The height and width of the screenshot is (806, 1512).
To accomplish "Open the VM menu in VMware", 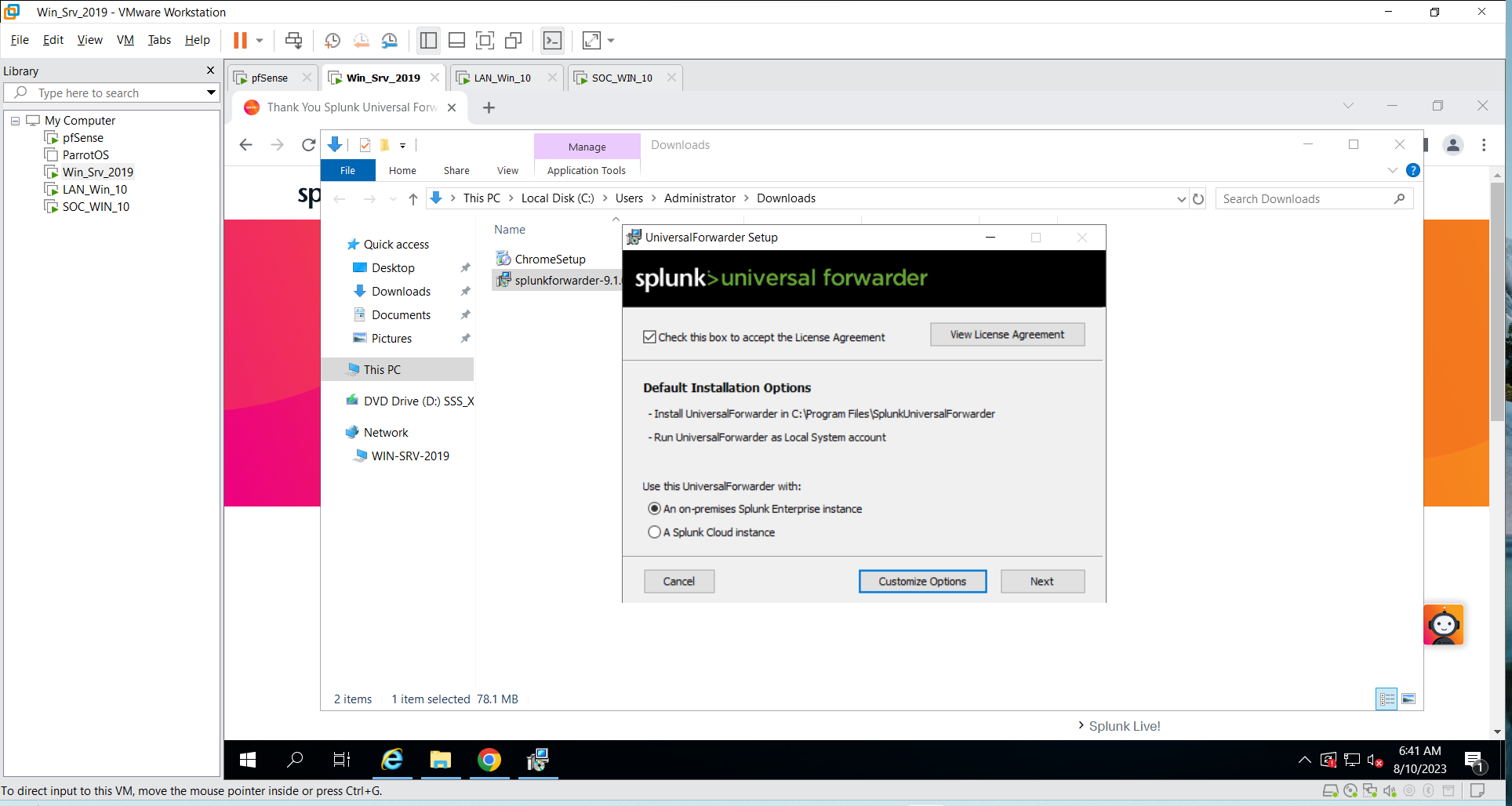I will click(x=125, y=40).
